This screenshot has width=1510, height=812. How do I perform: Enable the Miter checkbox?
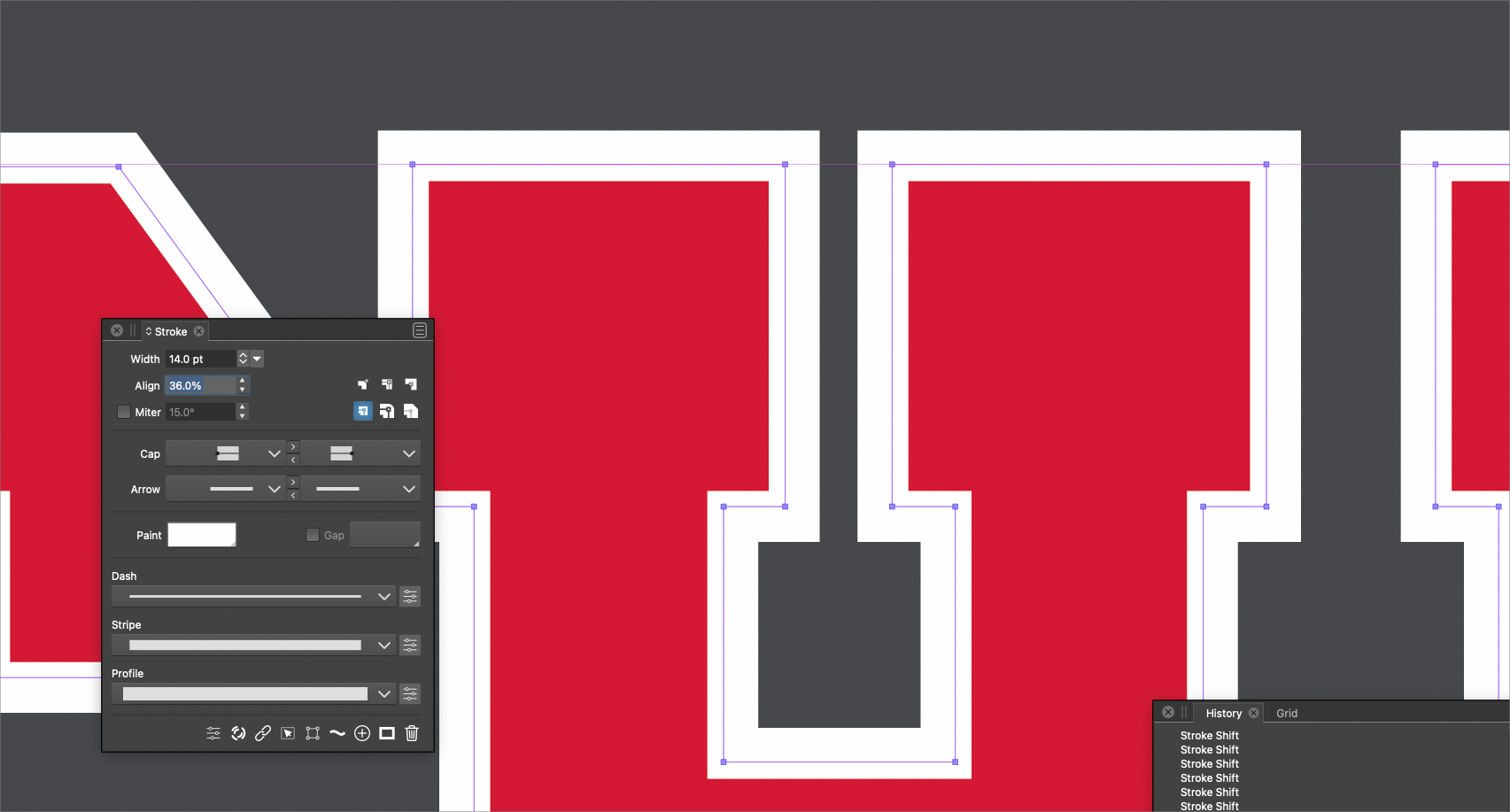(x=124, y=412)
